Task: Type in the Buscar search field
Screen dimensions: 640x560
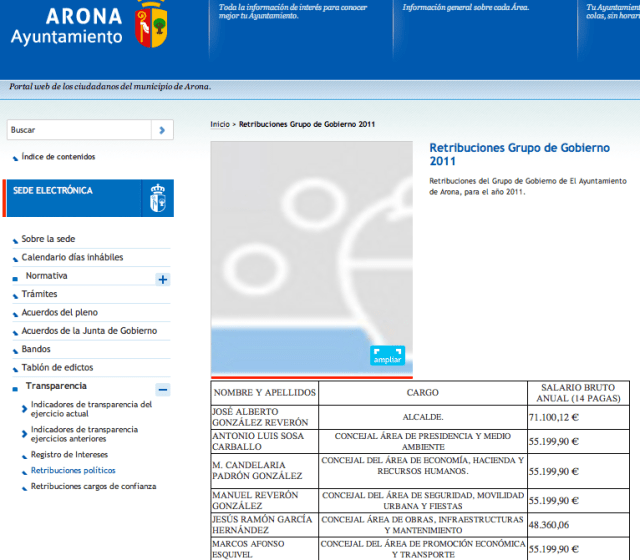Action: tap(78, 130)
